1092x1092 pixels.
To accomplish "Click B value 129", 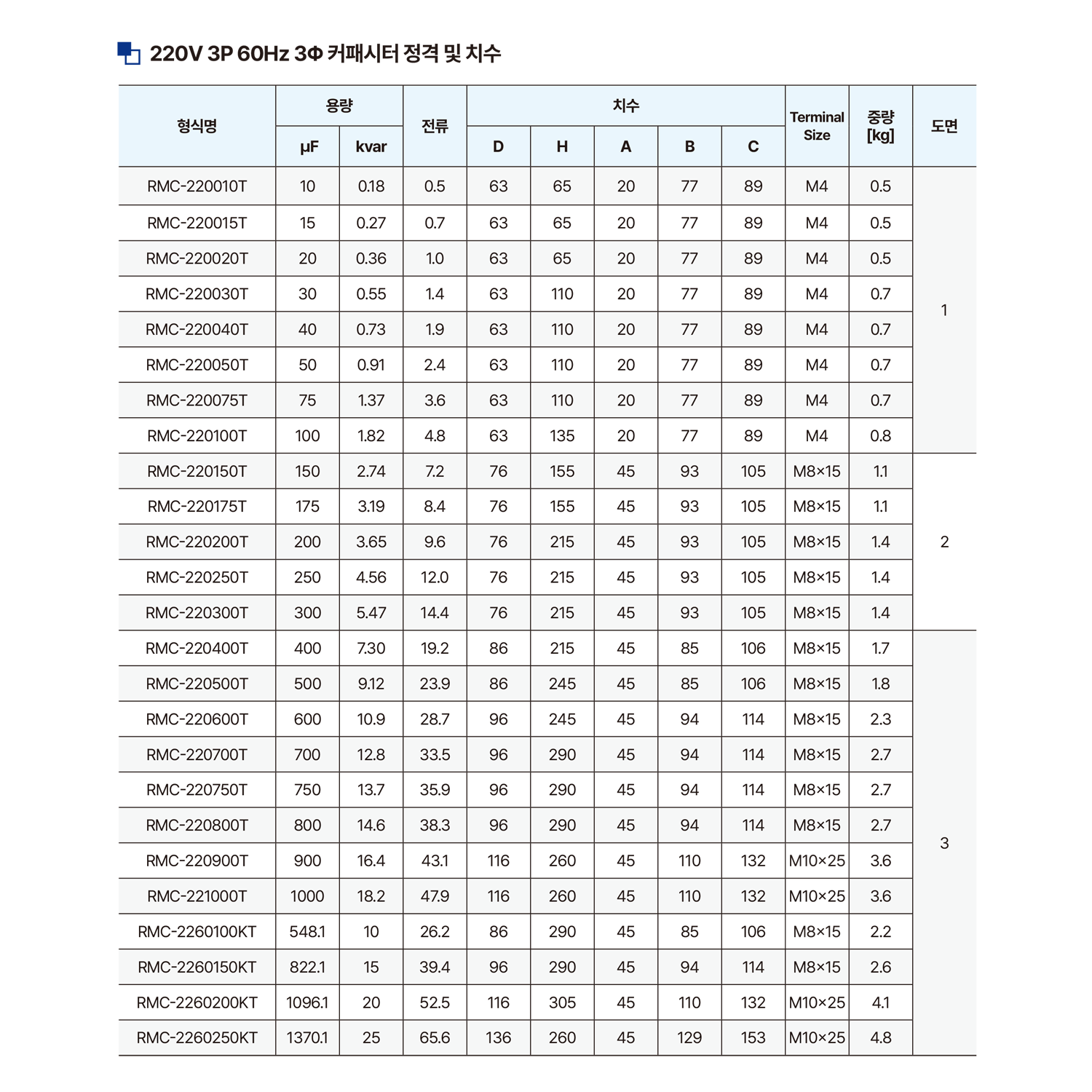I will click(689, 1037).
